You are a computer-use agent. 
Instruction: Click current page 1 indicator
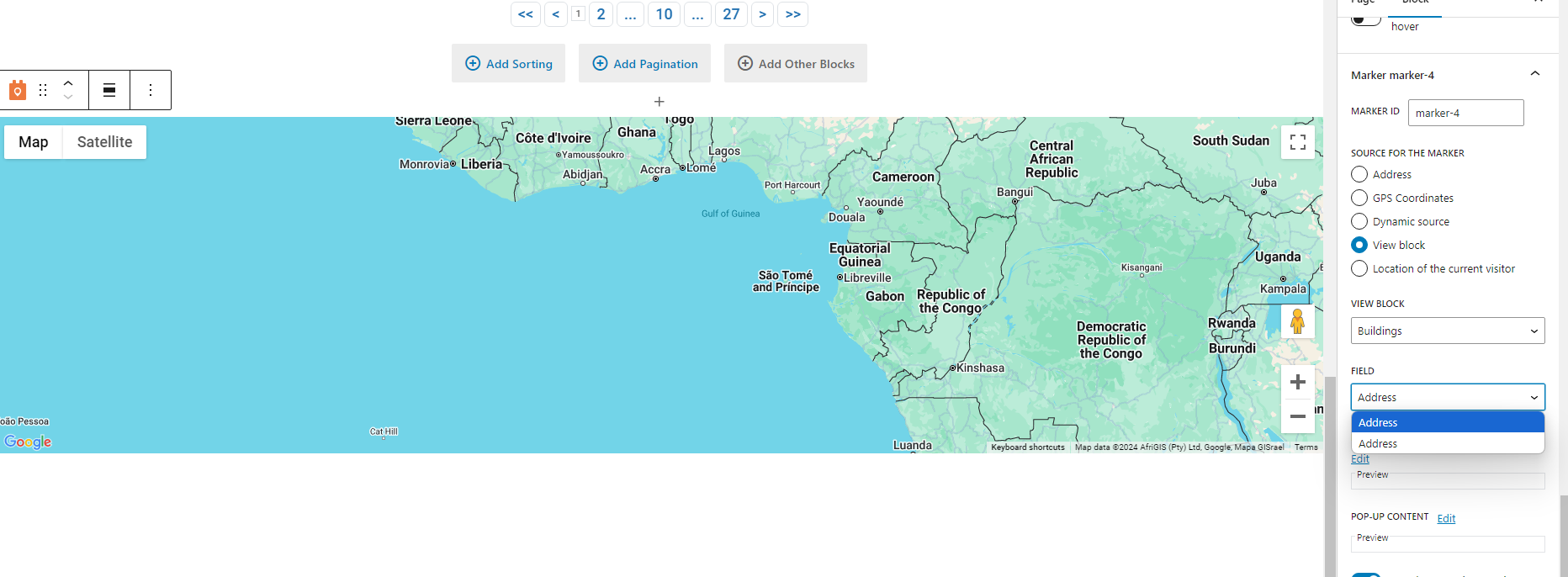(x=578, y=13)
